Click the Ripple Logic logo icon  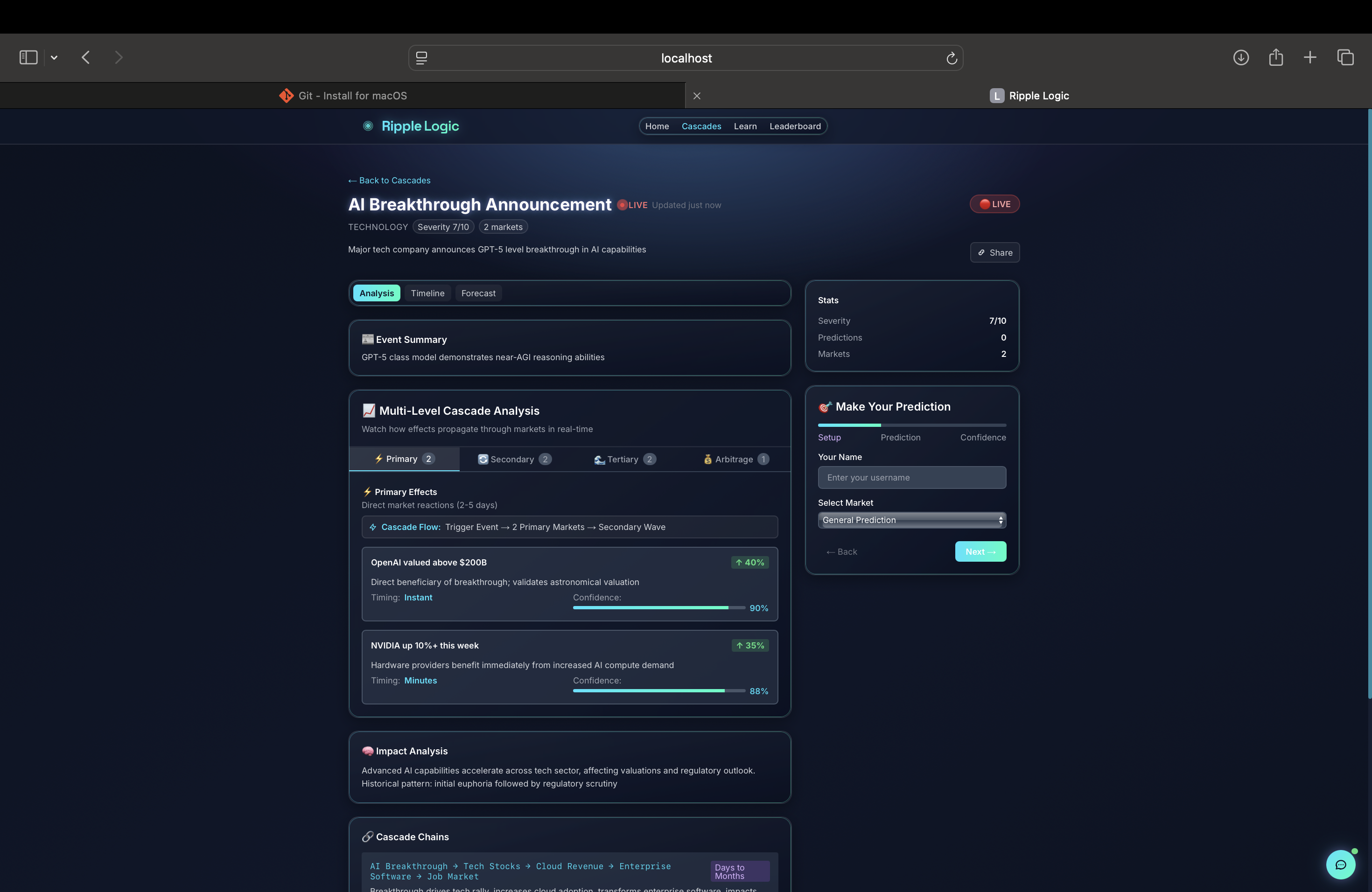[368, 126]
